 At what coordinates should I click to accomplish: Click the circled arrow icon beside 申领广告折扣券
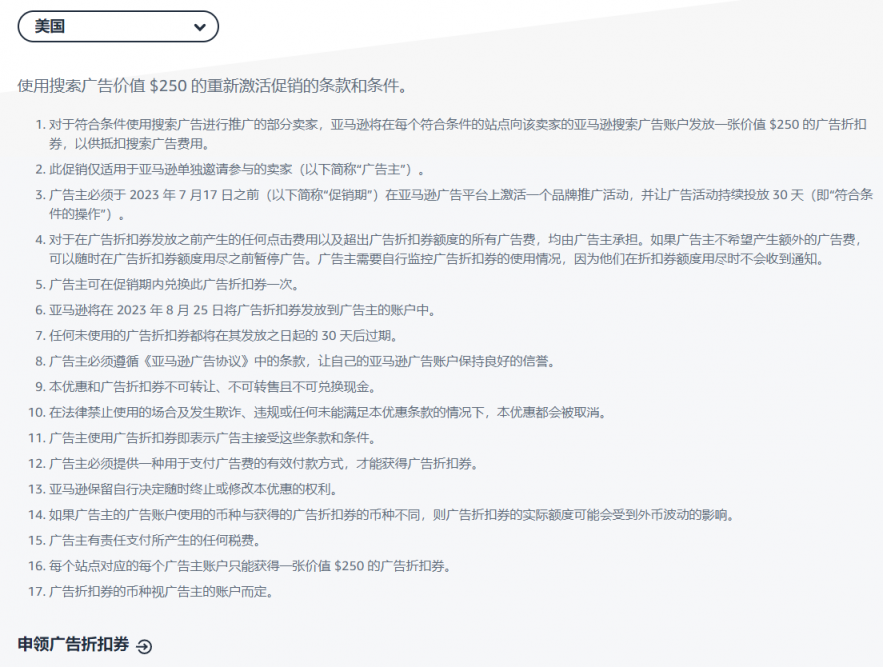point(144,646)
